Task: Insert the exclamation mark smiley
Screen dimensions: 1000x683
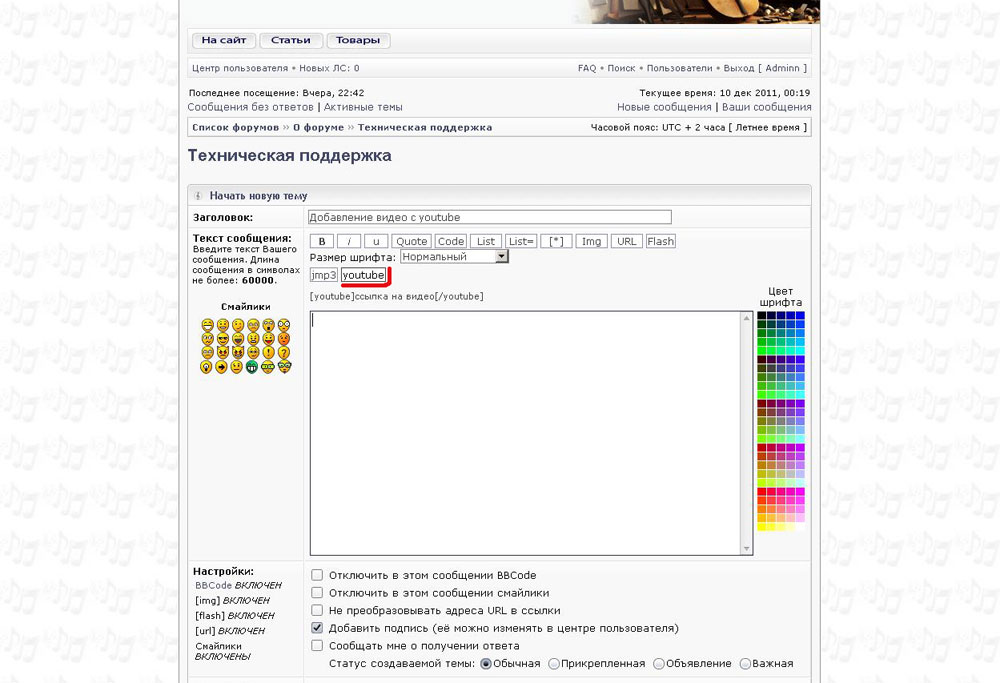Action: 268,352
